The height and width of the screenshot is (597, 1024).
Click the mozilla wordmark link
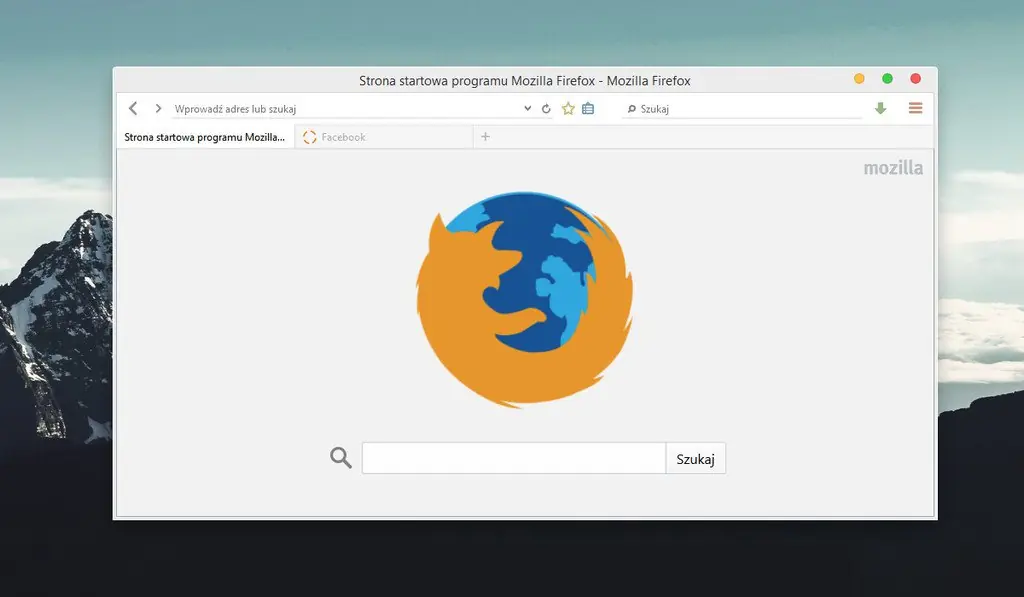pos(893,168)
